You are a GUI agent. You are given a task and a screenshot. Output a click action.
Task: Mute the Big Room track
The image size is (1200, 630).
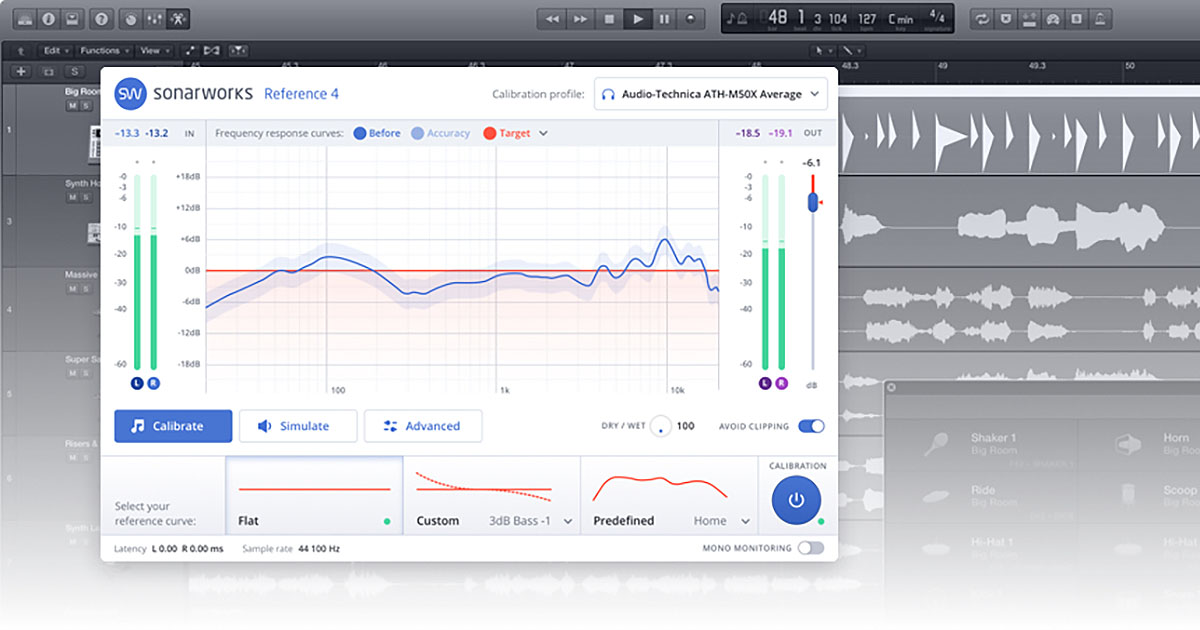pos(71,105)
